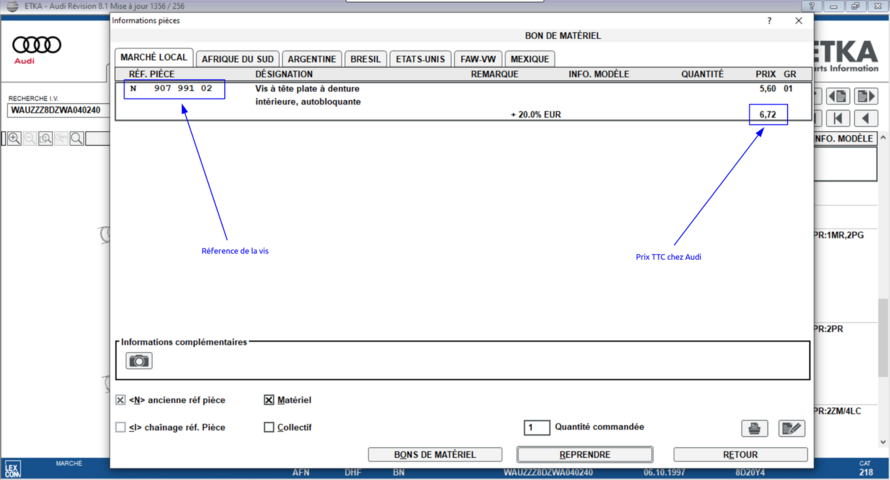
Task: Click the help question mark in the dialog title
Action: click(769, 20)
